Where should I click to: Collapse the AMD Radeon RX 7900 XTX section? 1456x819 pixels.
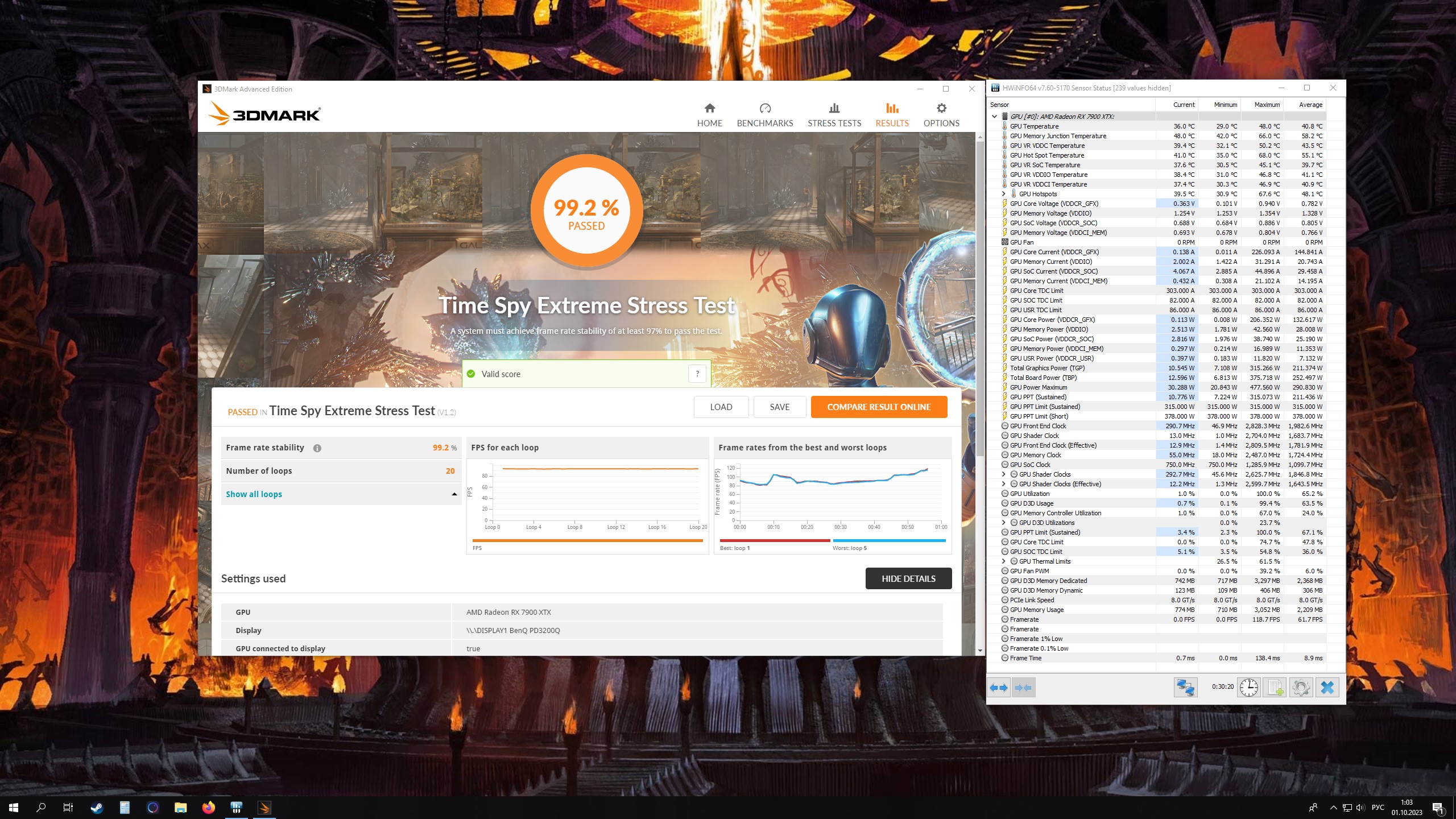coord(994,117)
